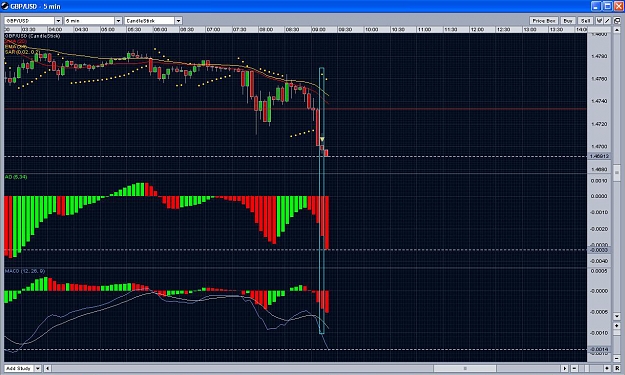This screenshot has width=625, height=375.
Task: Zoom in horizontally with the plus button
Action: tap(607, 368)
